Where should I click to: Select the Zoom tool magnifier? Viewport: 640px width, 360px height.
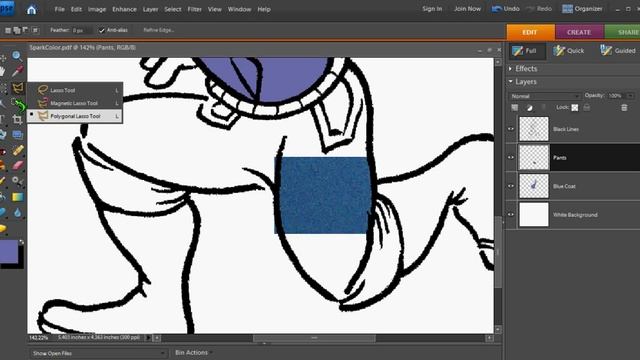(x=17, y=56)
